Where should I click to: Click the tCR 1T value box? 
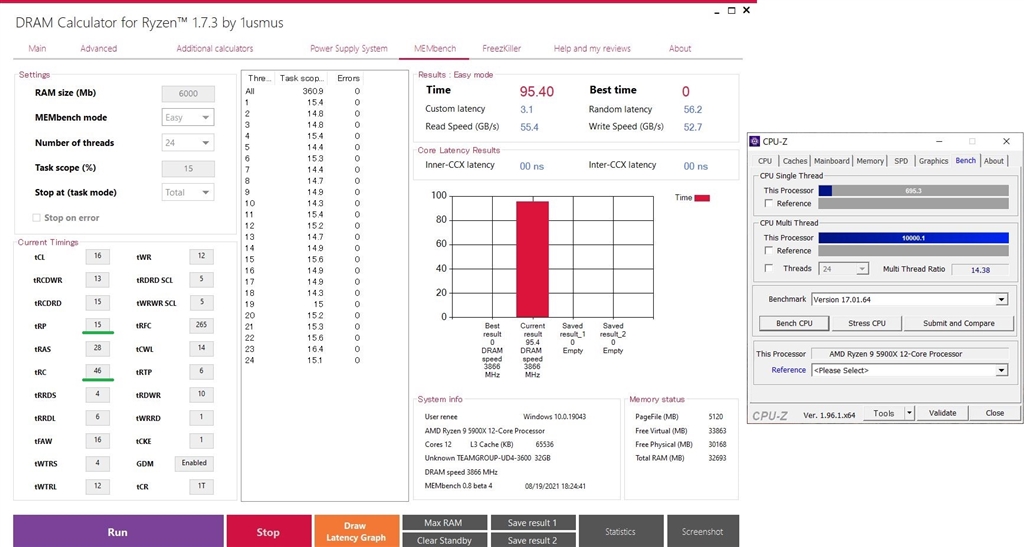click(x=201, y=486)
